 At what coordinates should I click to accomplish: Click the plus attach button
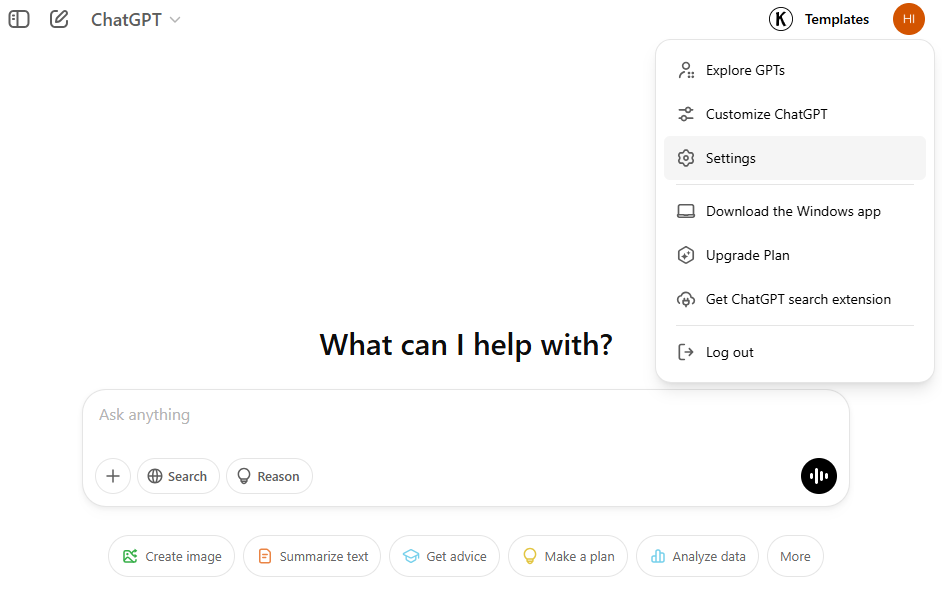(x=113, y=476)
